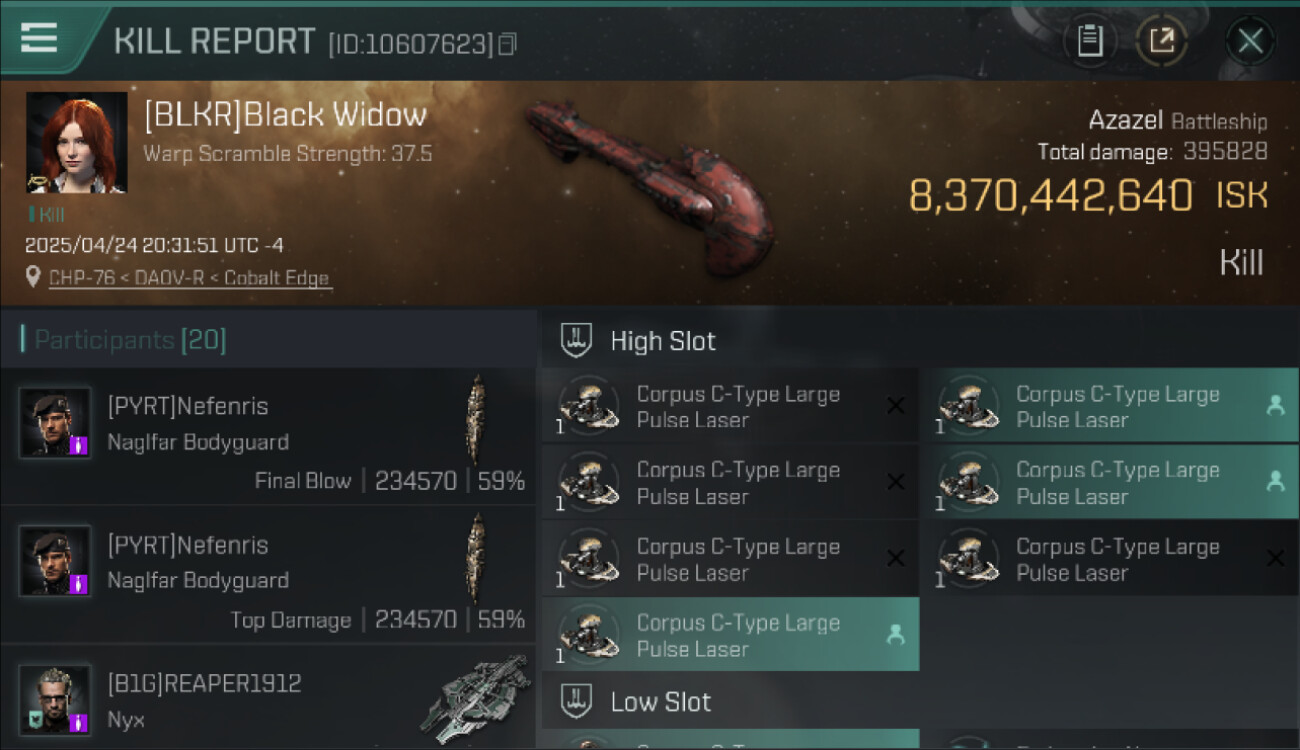Click the clipboard copy report icon
The width and height of the screenshot is (1300, 750).
[x=1090, y=41]
